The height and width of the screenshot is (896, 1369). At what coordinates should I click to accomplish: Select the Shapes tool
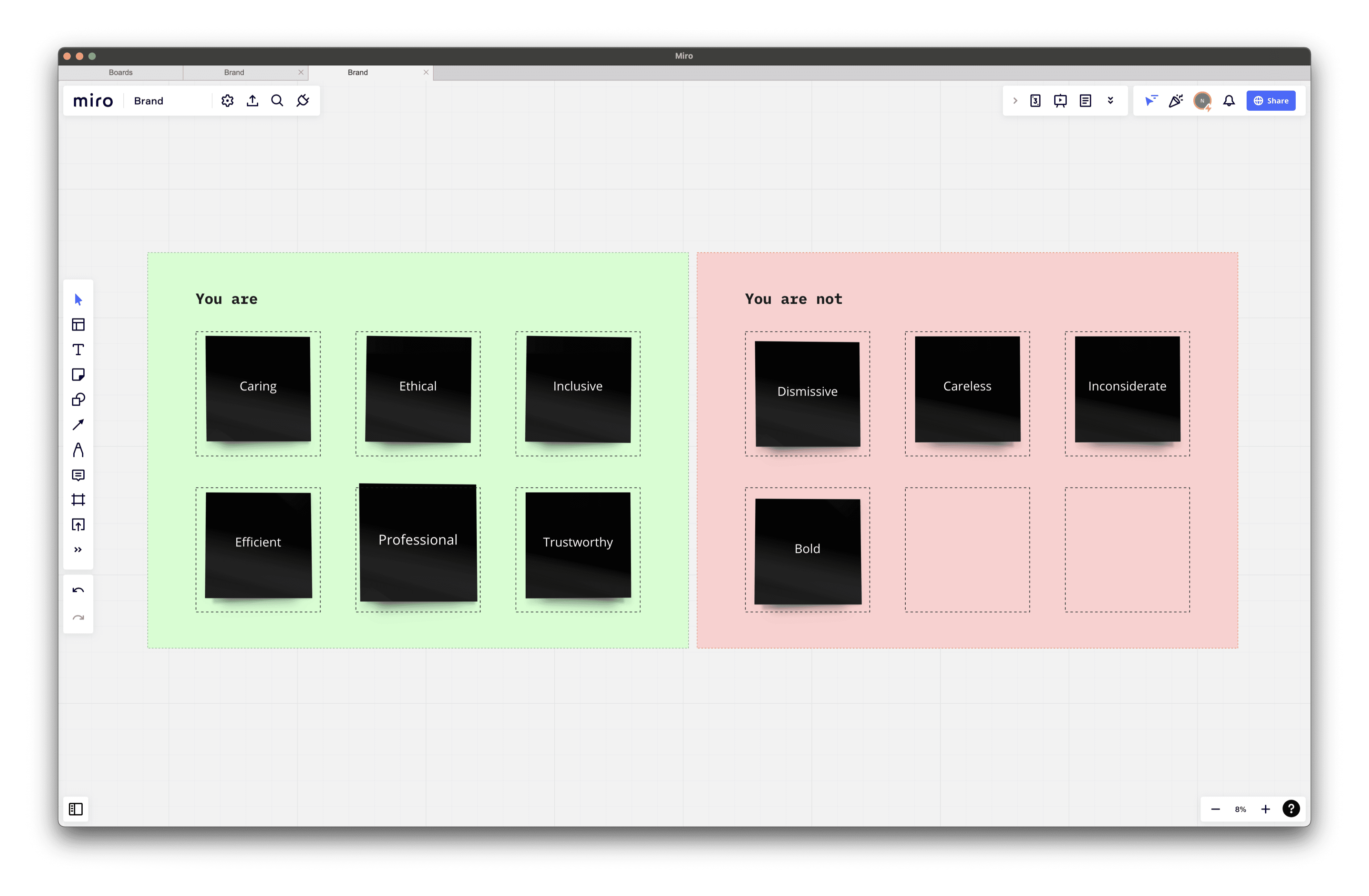coord(78,400)
